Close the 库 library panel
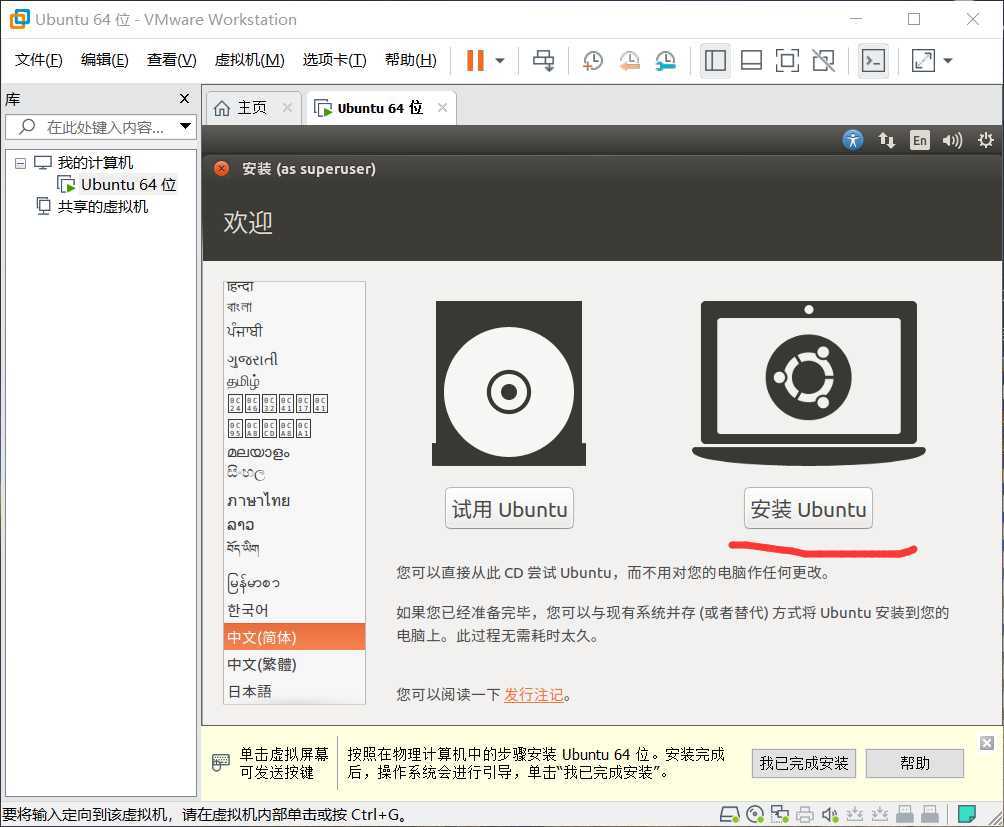Image resolution: width=1004 pixels, height=827 pixels. point(184,99)
